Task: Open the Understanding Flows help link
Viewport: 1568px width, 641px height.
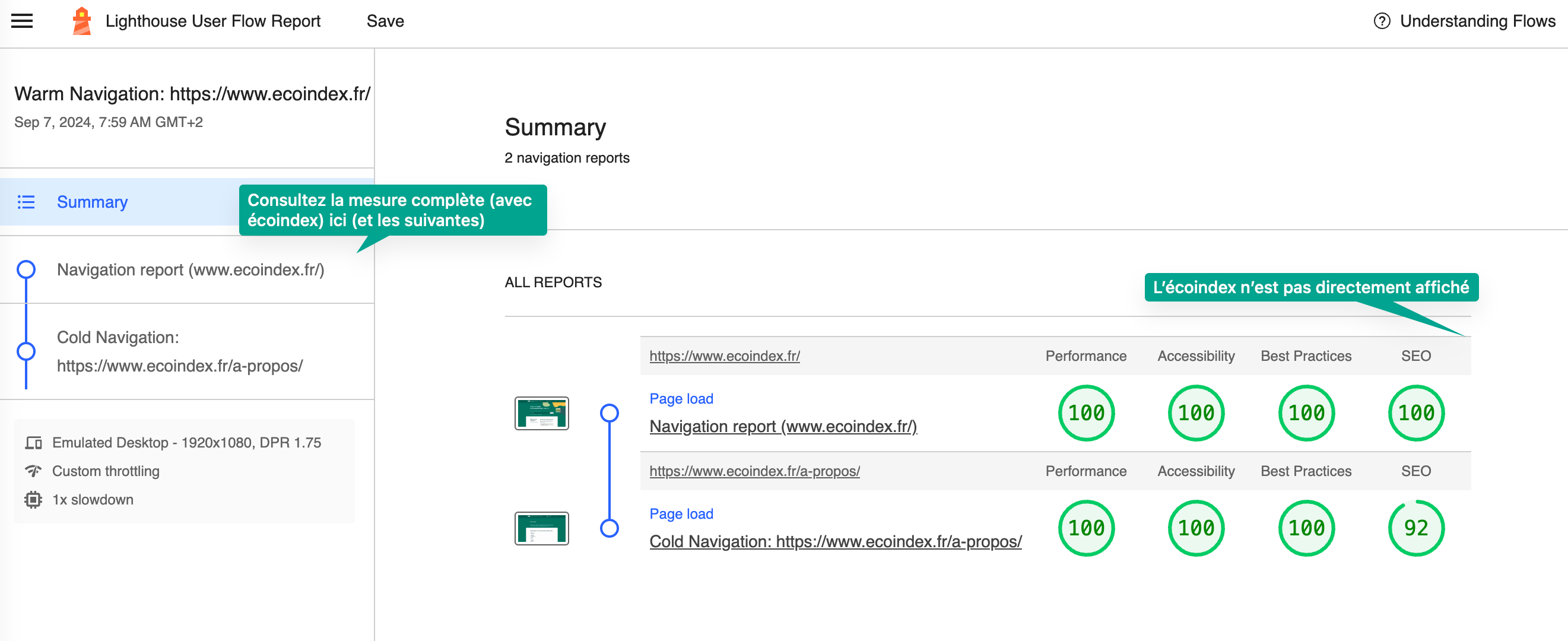Action: tap(1464, 21)
